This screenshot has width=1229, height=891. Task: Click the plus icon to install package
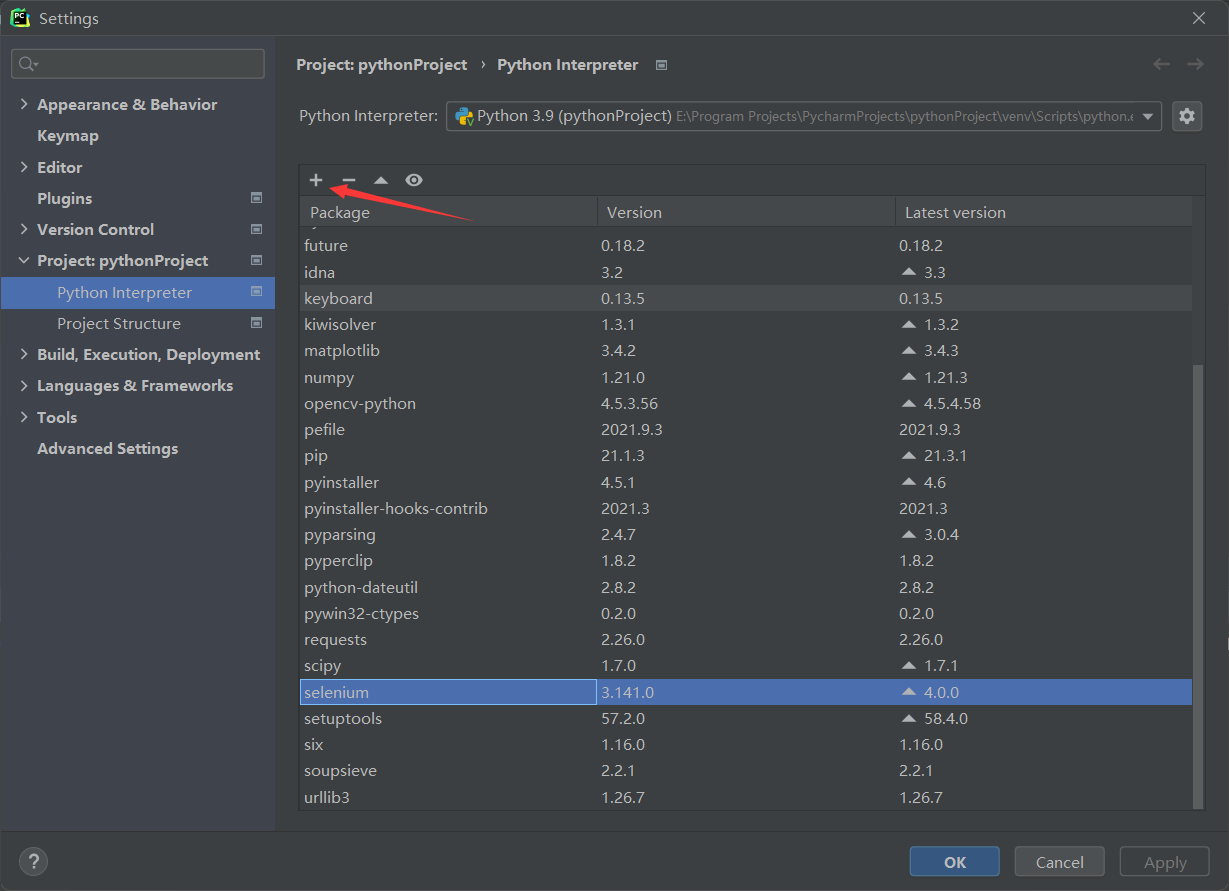316,180
